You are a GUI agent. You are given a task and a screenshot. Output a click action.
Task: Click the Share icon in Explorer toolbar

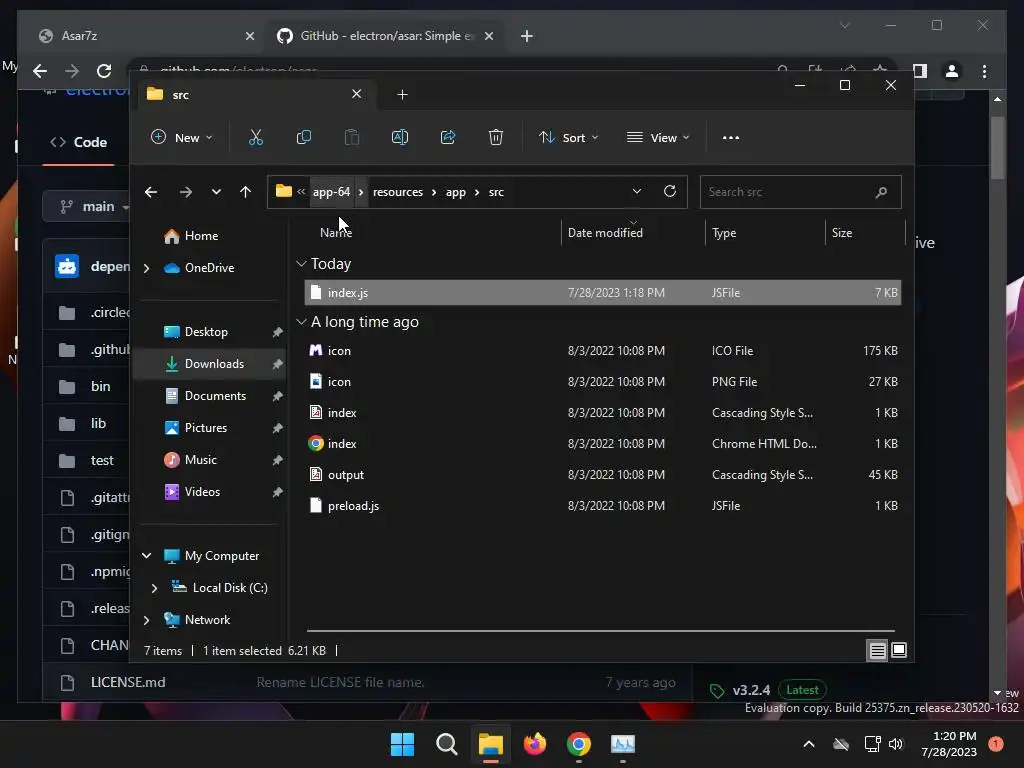pyautogui.click(x=448, y=137)
